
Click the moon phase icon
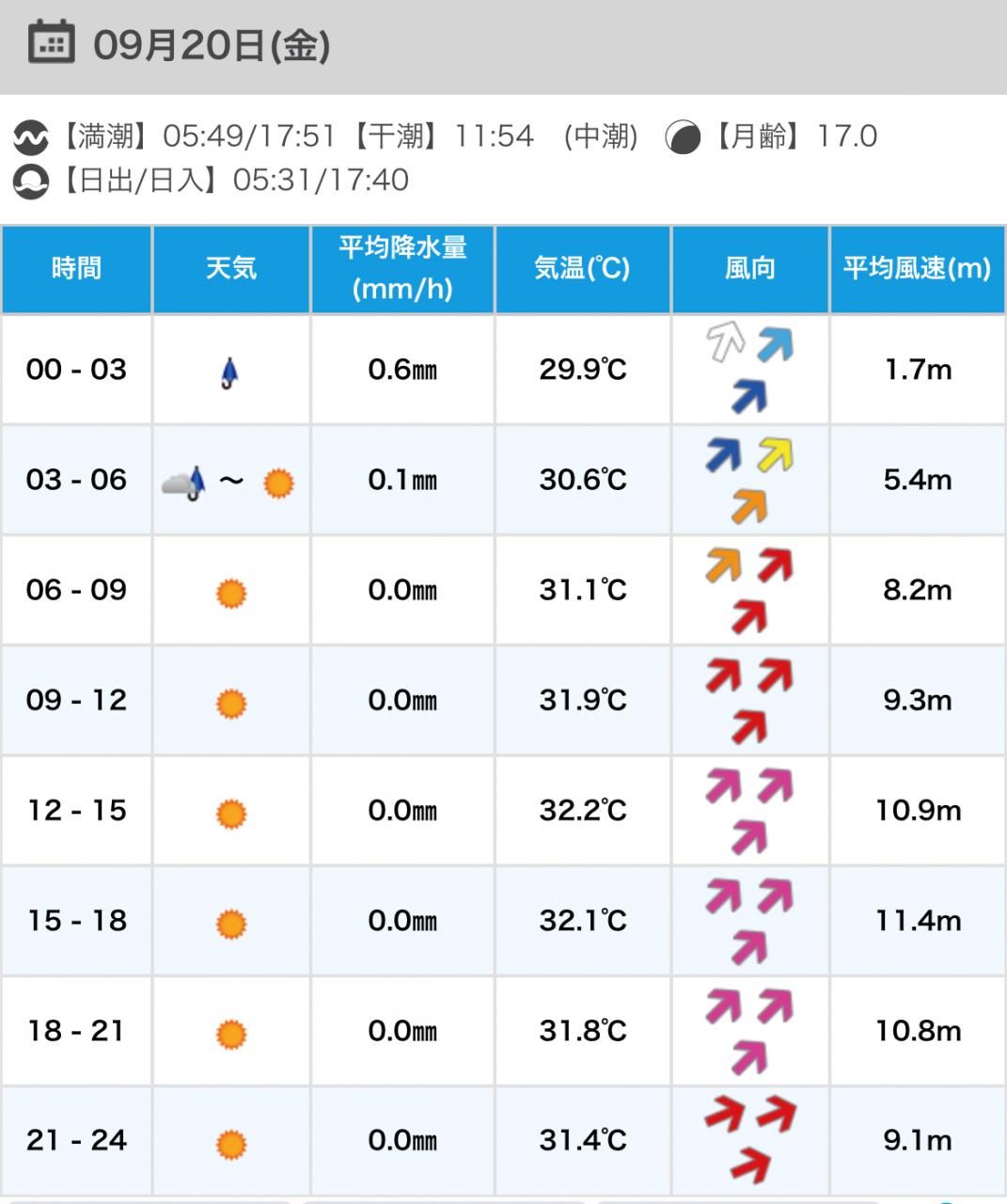pyautogui.click(x=683, y=138)
